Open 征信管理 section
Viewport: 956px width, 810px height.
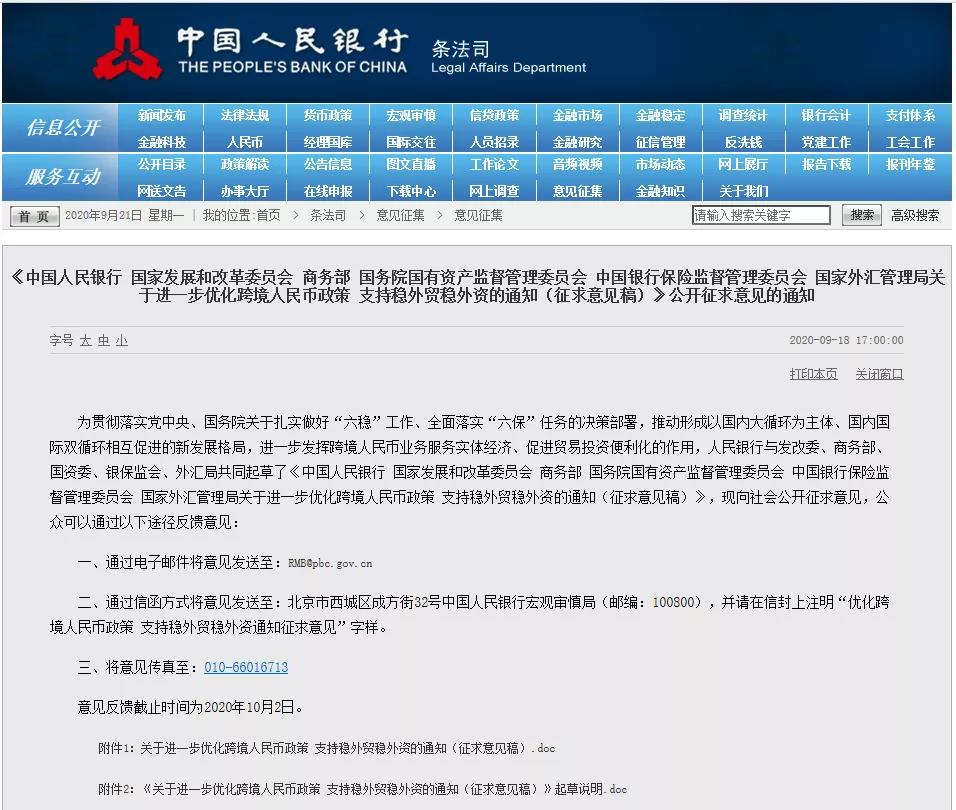click(660, 142)
